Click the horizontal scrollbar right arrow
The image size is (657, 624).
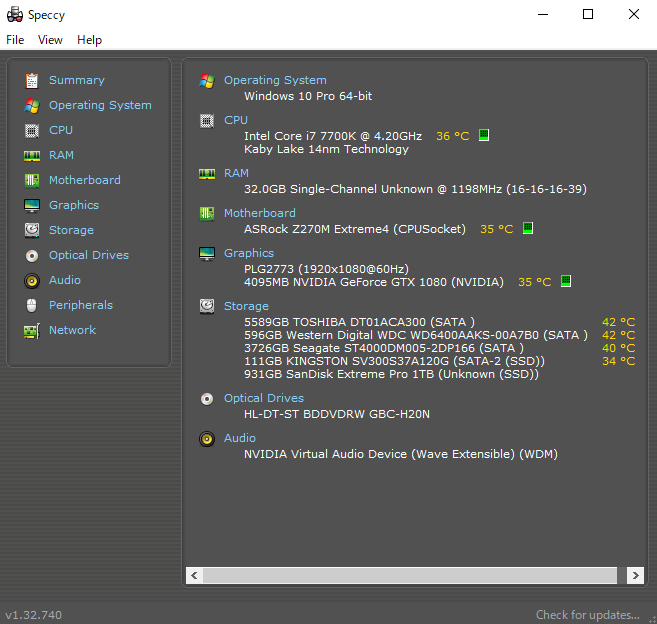[635, 576]
